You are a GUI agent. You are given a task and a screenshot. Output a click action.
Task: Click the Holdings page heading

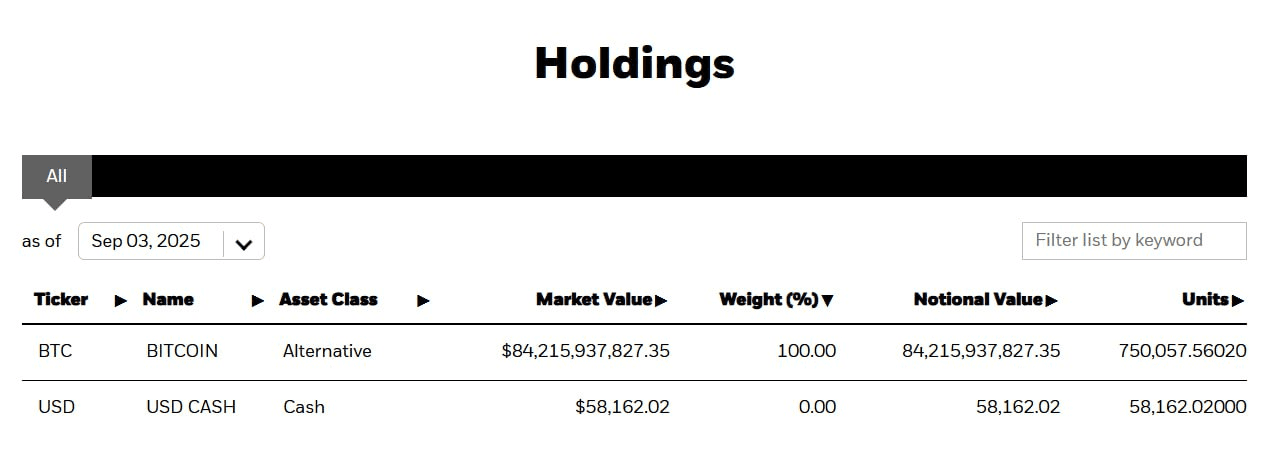pyautogui.click(x=634, y=63)
